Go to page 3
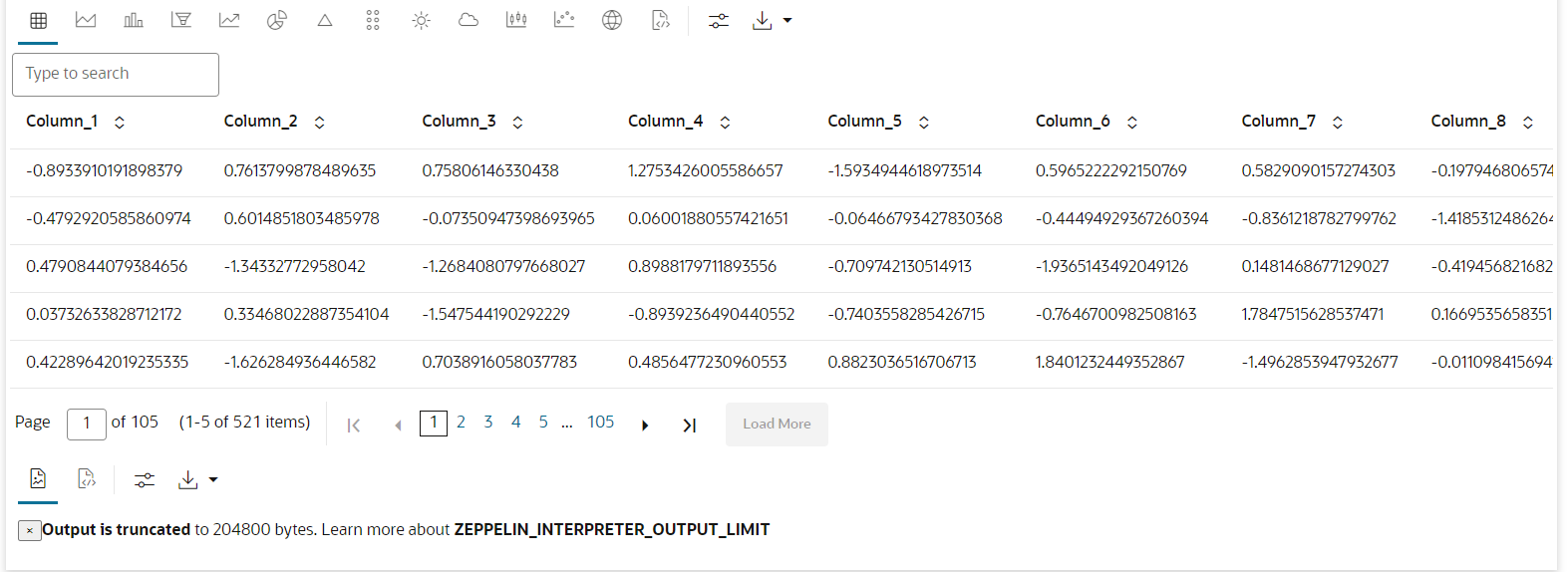Image resolution: width=1568 pixels, height=572 pixels. (x=488, y=423)
